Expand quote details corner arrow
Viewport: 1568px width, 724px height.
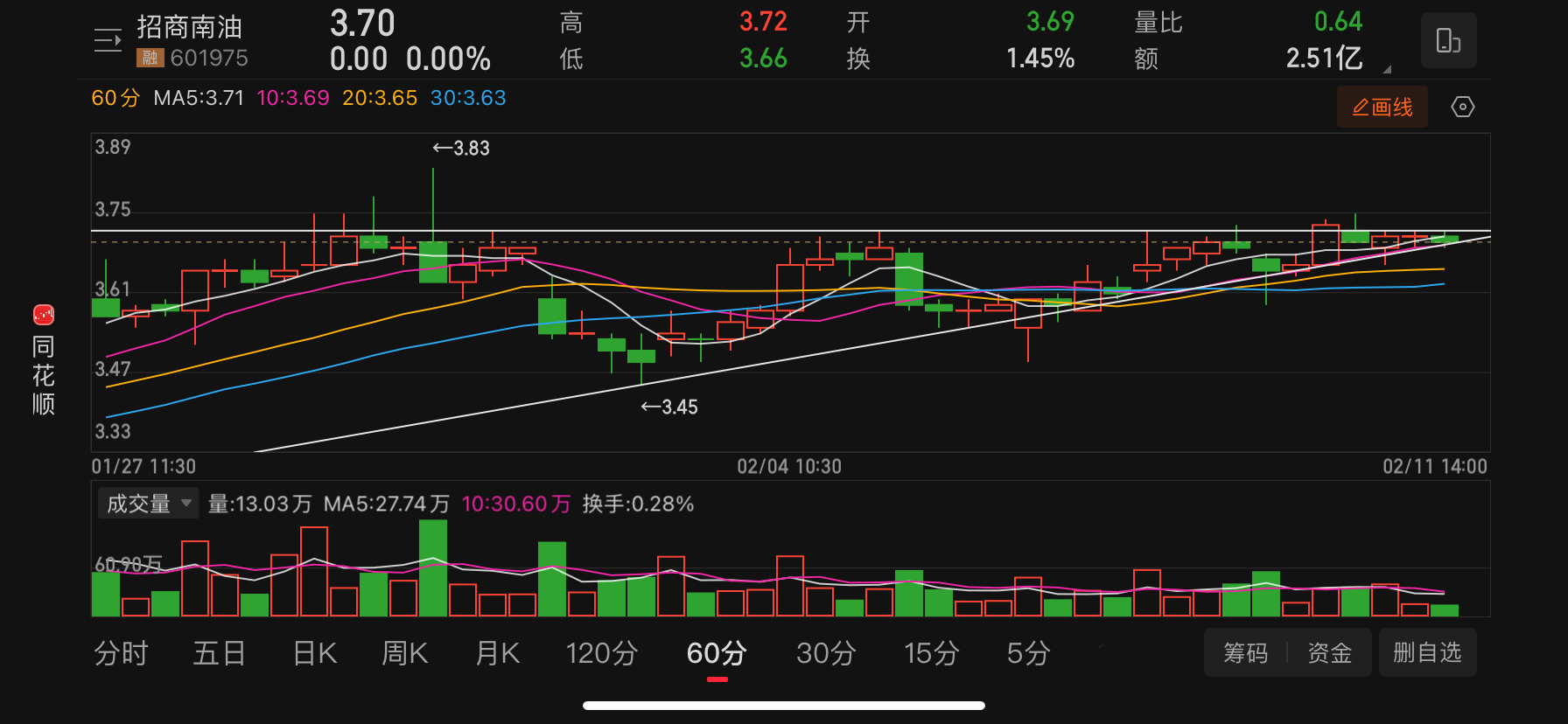click(1387, 68)
